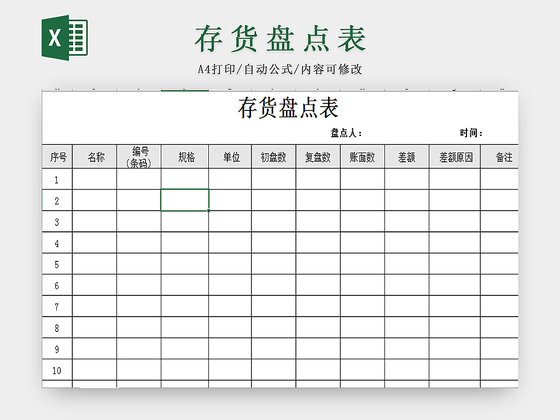Click the serial number 7 cell
This screenshot has height=420, width=560.
coord(57,306)
